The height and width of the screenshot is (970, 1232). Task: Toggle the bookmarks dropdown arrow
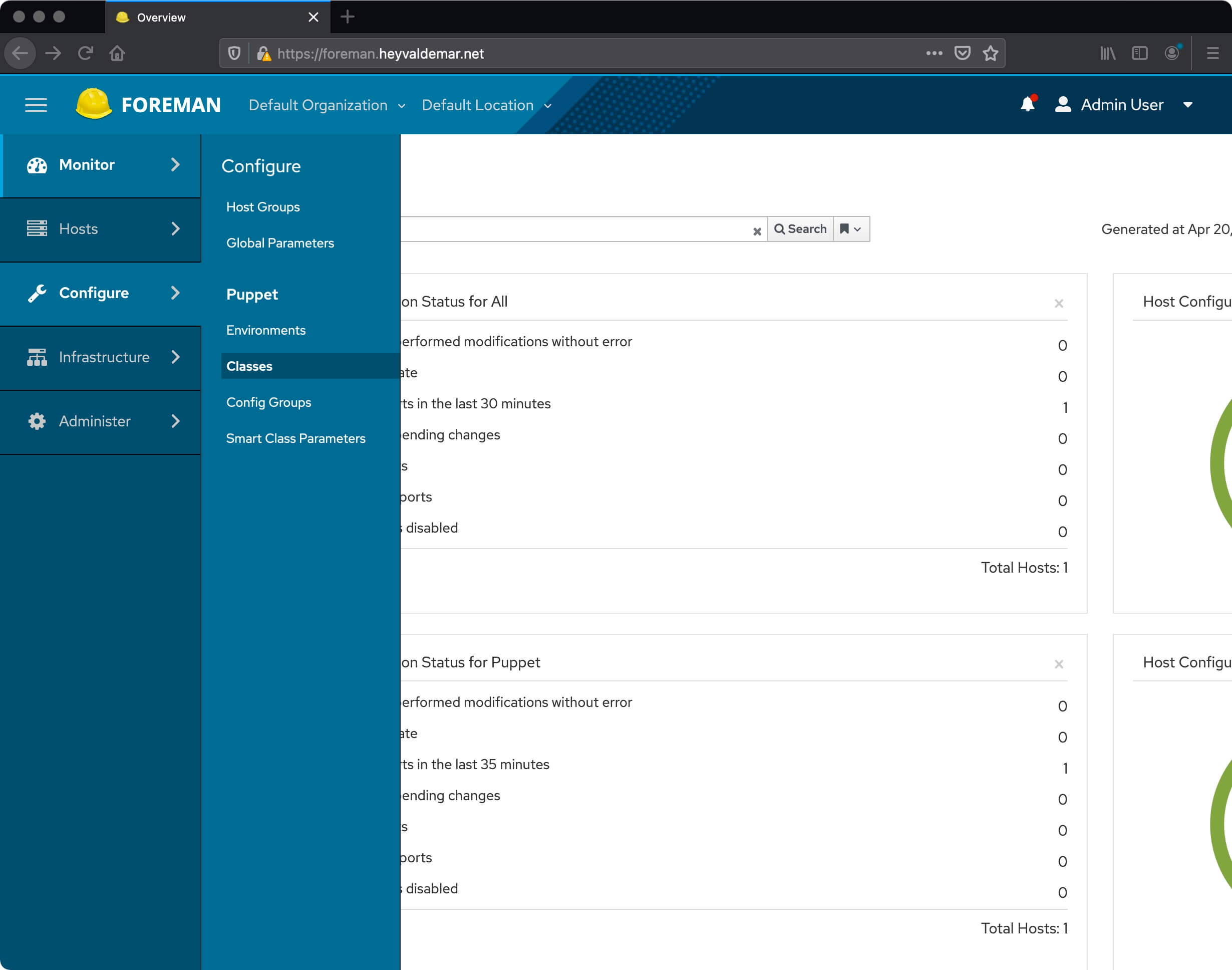[857, 229]
